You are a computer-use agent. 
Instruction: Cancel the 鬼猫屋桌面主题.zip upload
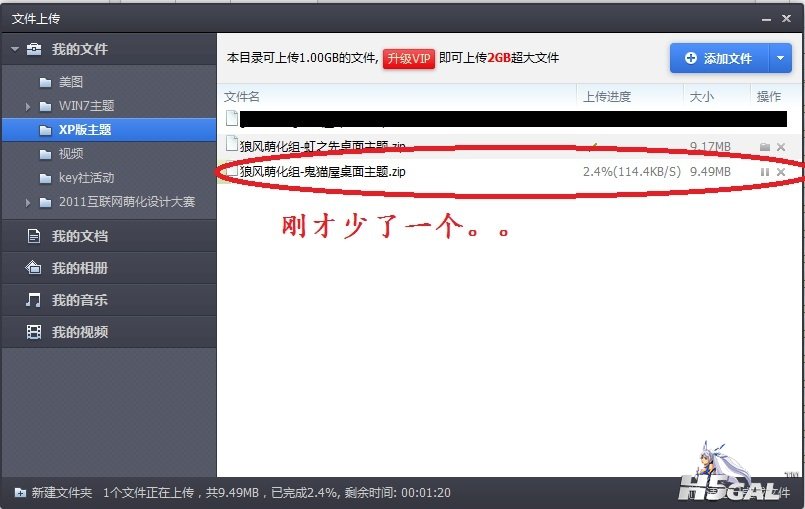781,172
